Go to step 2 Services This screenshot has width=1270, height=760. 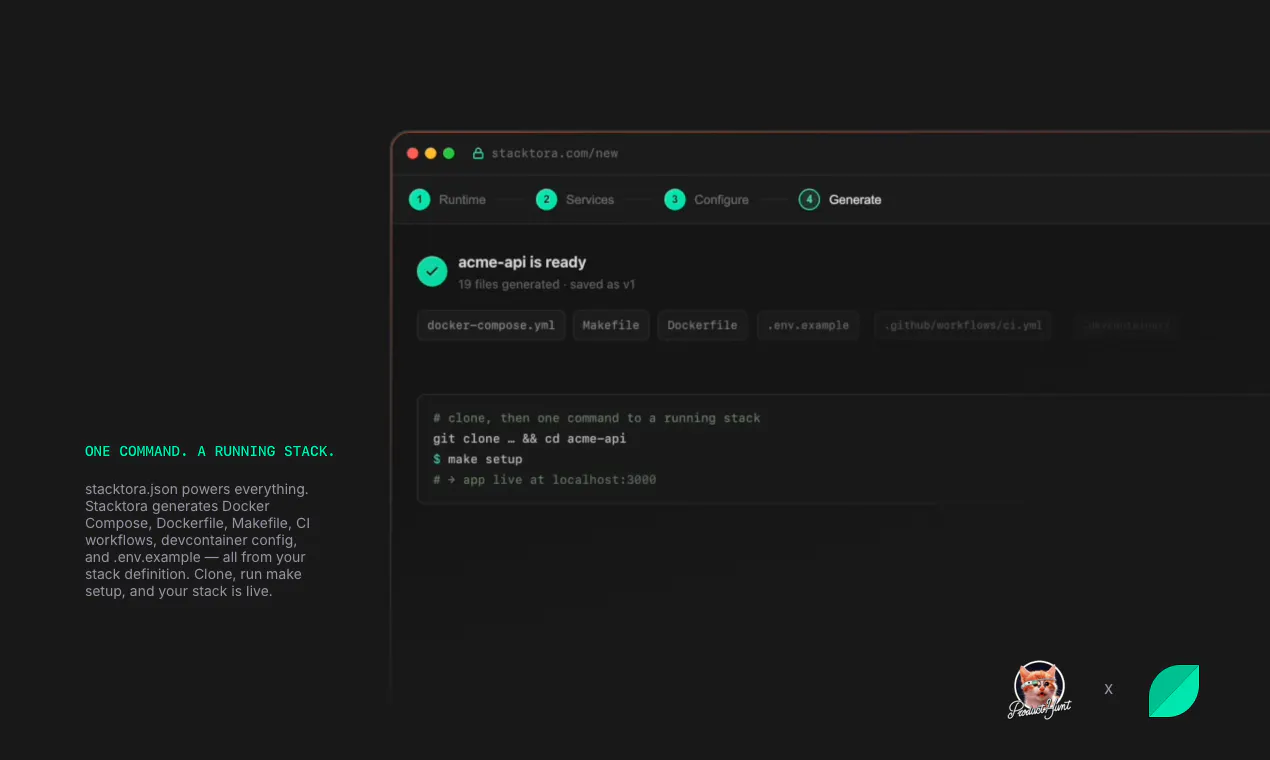(575, 199)
